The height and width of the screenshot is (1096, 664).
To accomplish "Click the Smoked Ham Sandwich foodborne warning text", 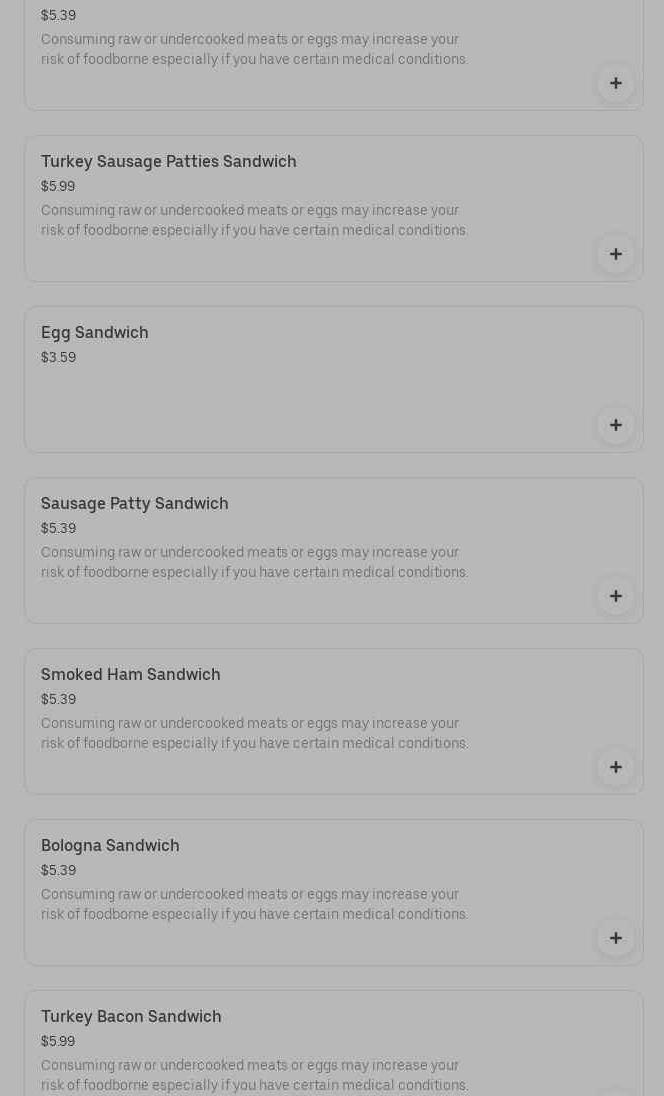I will pyautogui.click(x=254, y=734).
